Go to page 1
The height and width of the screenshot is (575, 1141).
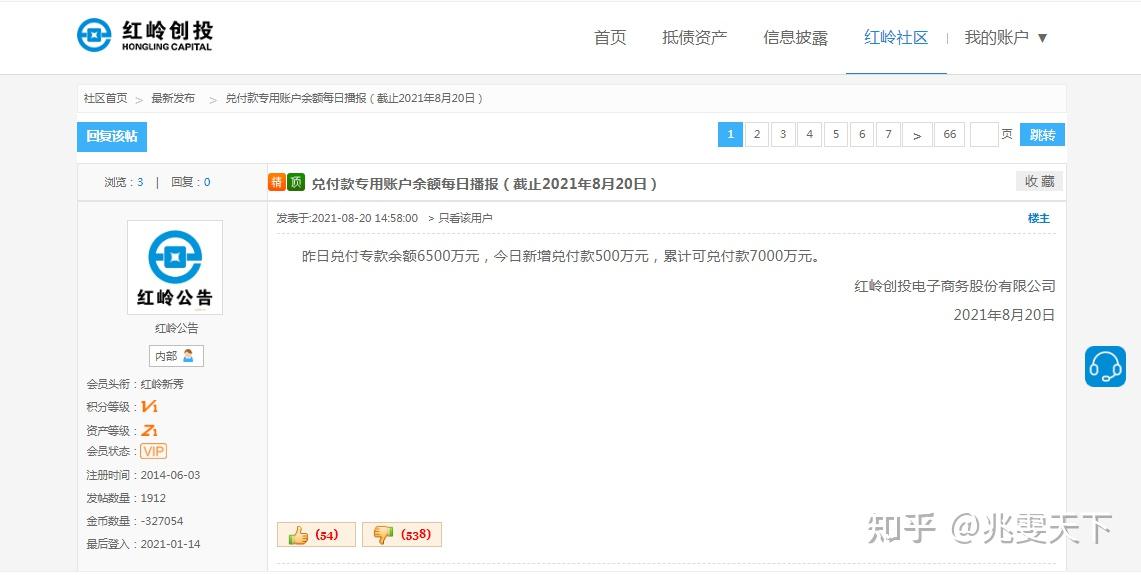[x=731, y=135]
